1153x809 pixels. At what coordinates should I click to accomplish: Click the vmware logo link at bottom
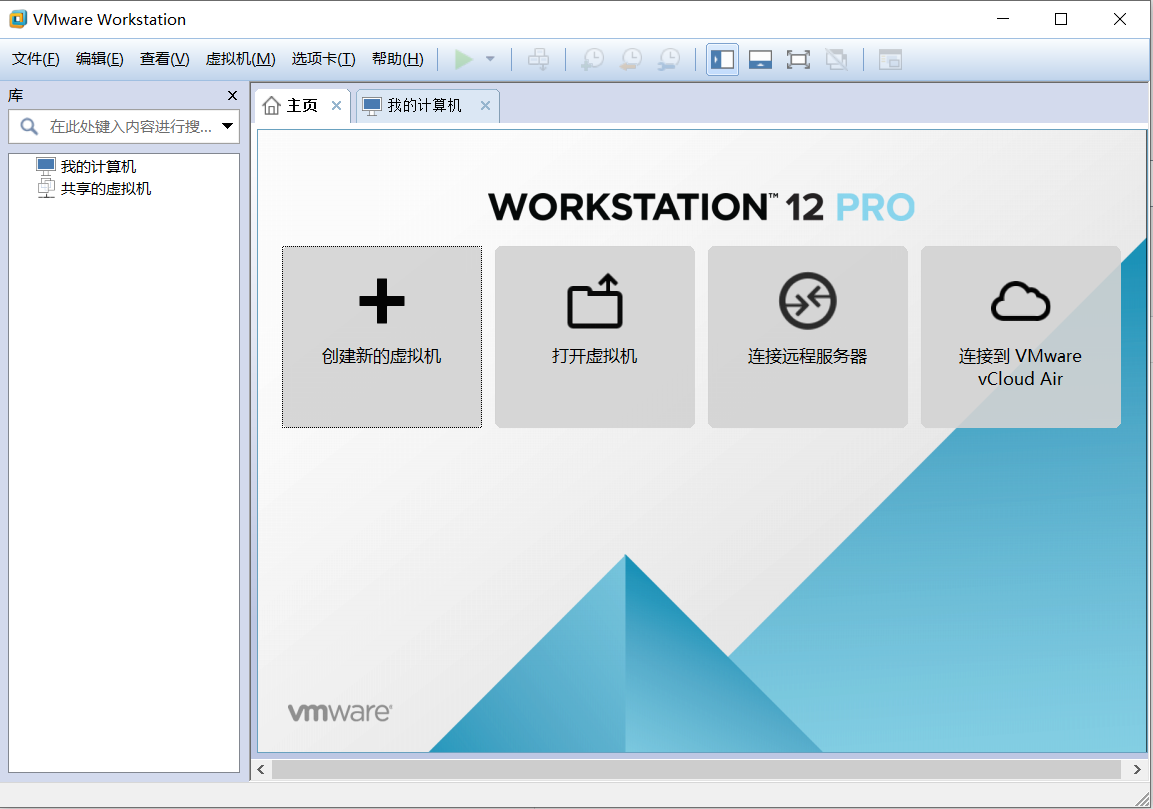pyautogui.click(x=340, y=712)
